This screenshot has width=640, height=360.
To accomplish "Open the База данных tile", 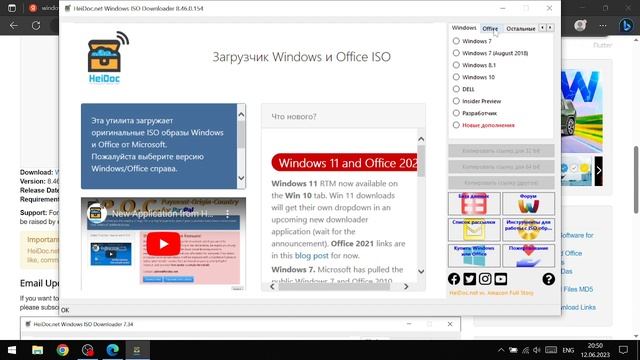I will [x=474, y=204].
